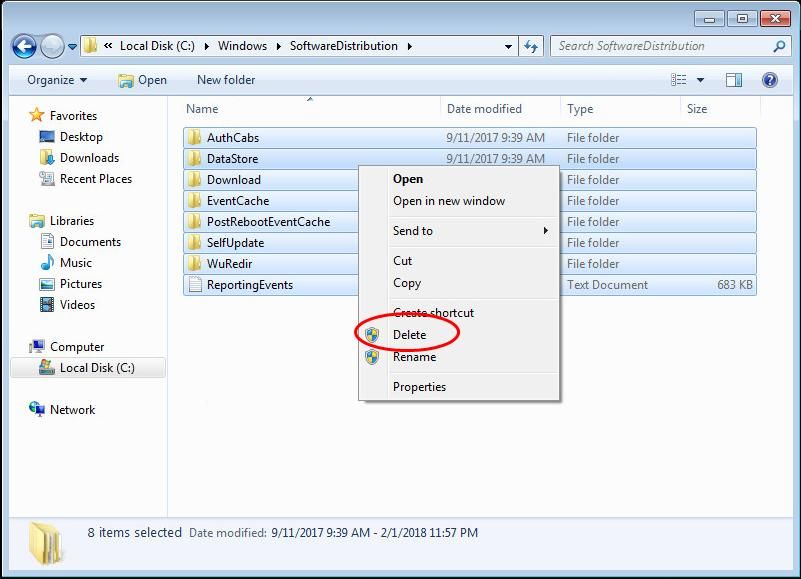Click Local Disk (C:) breadcrumb

click(x=157, y=46)
